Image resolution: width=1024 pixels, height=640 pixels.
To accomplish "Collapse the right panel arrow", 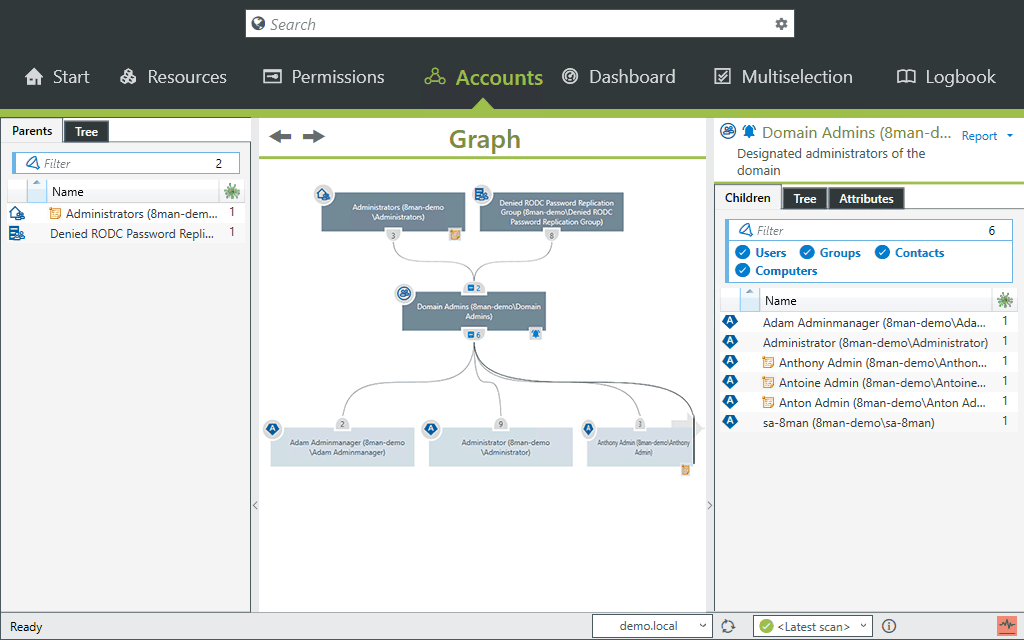I will click(710, 505).
